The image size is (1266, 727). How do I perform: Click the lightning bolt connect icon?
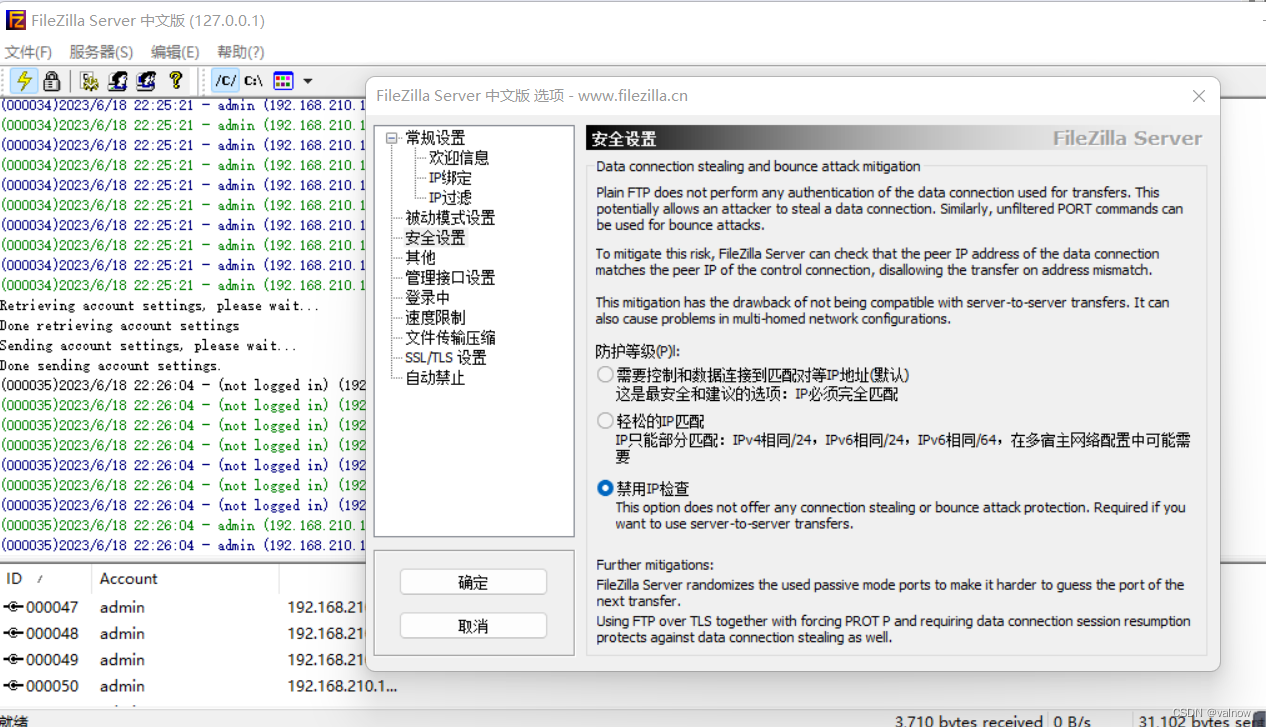coord(24,81)
